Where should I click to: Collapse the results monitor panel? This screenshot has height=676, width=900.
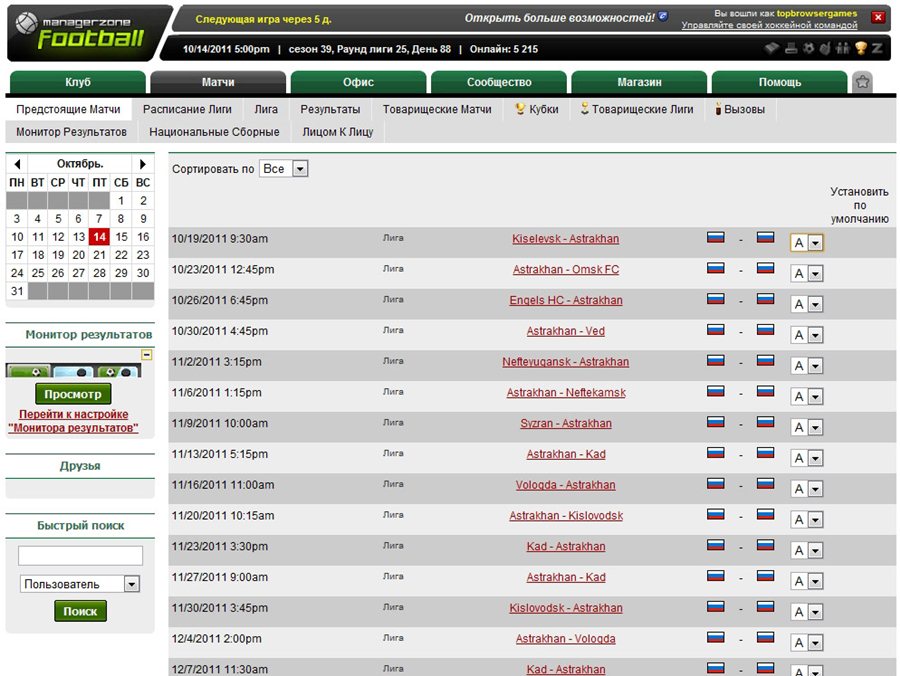pos(147,354)
